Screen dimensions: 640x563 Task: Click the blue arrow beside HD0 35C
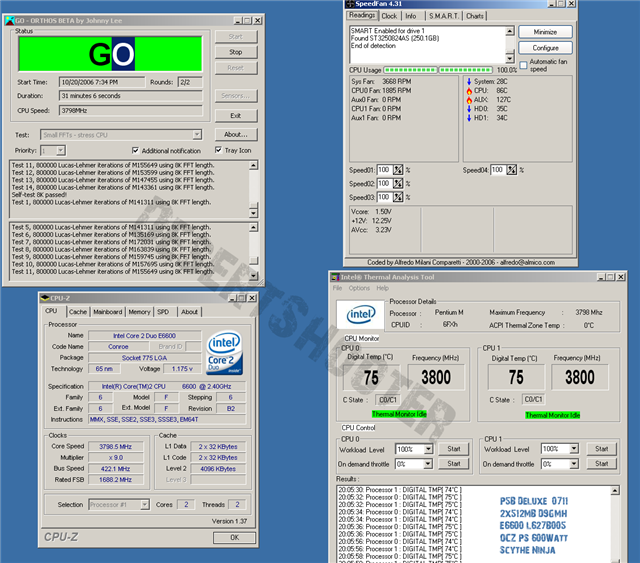(469, 109)
